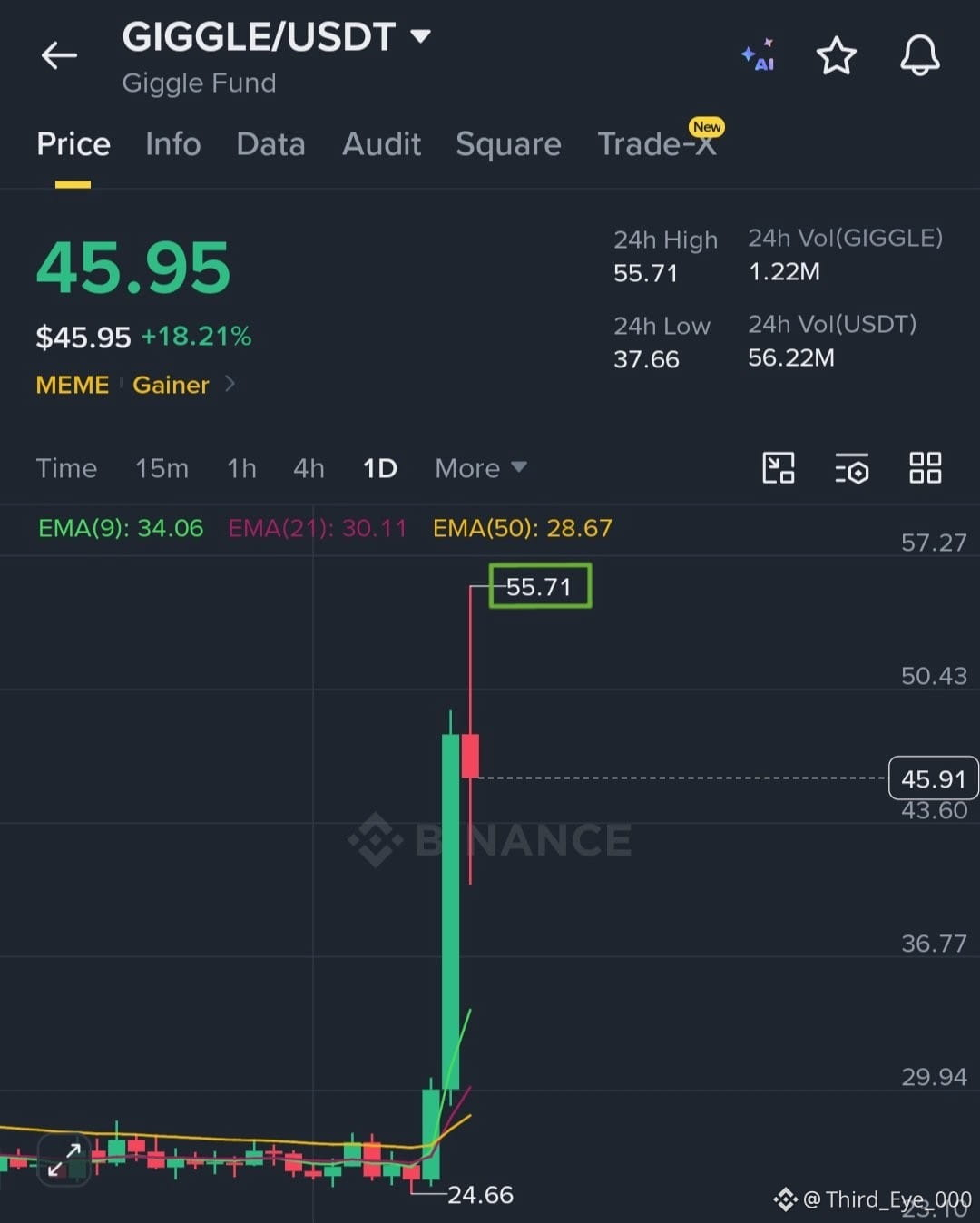Open the Gainer tag chevron
The width and height of the screenshot is (980, 1223).
(230, 384)
